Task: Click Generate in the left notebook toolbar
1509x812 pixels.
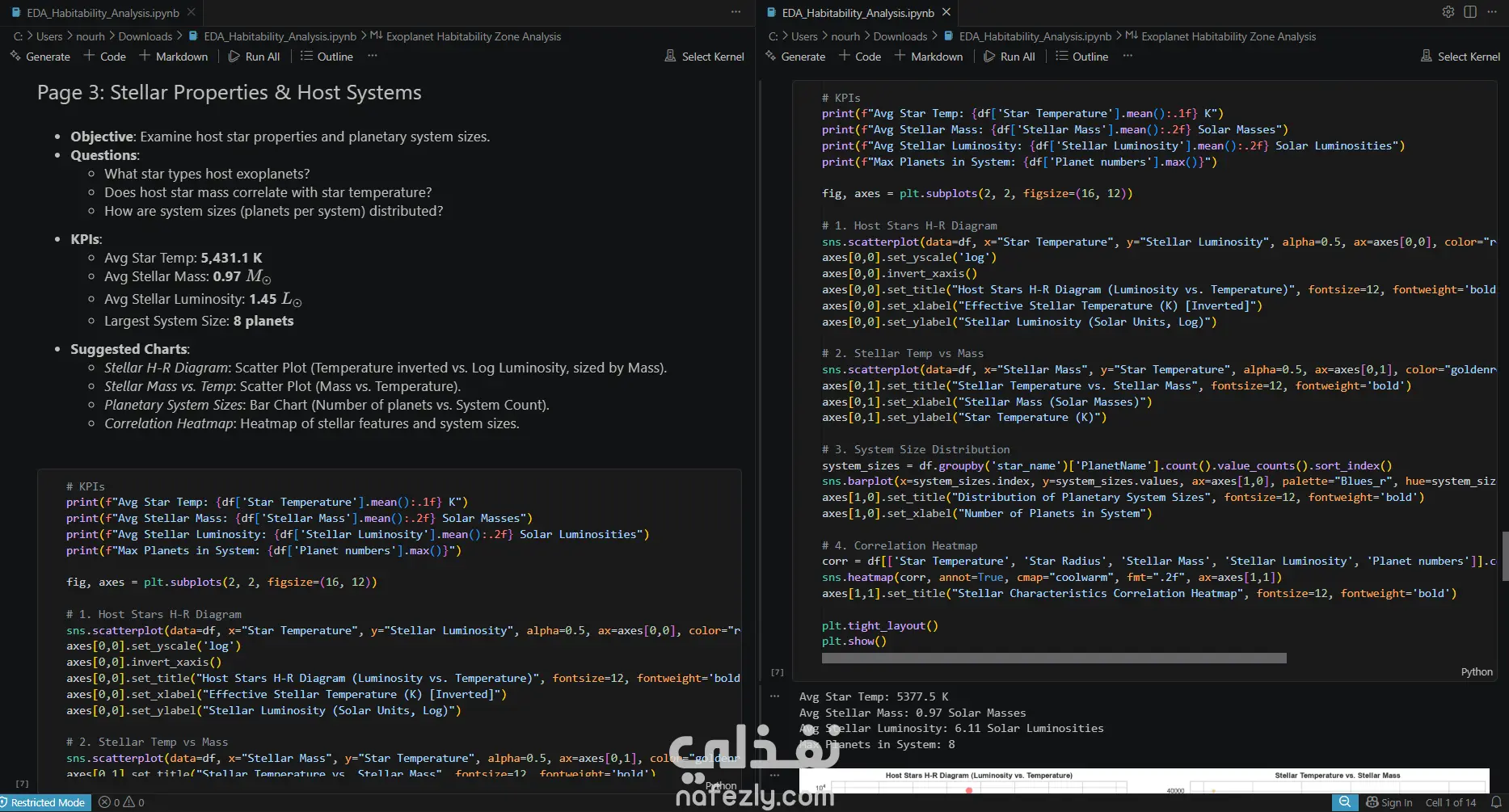Action: tap(40, 57)
